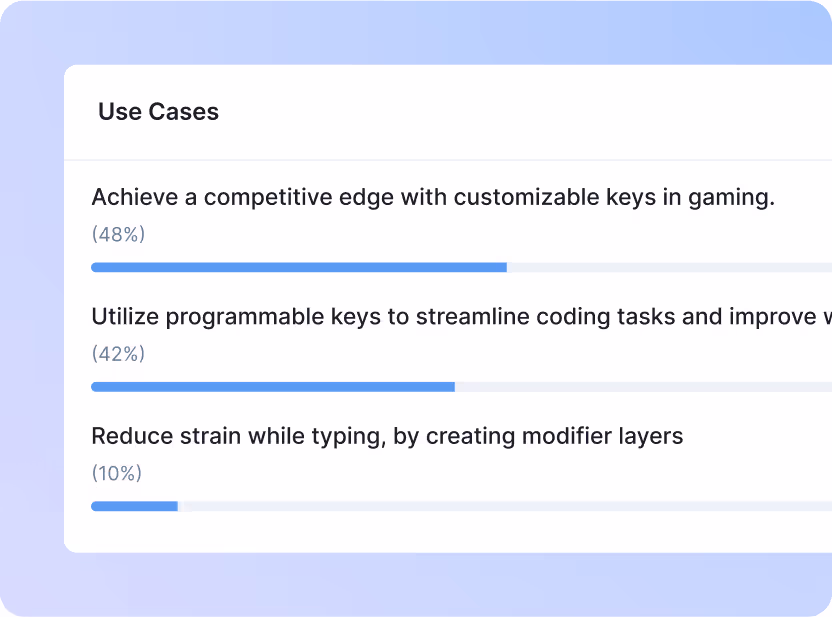832x617 pixels.
Task: Click the Use Cases panel header
Action: 158,111
